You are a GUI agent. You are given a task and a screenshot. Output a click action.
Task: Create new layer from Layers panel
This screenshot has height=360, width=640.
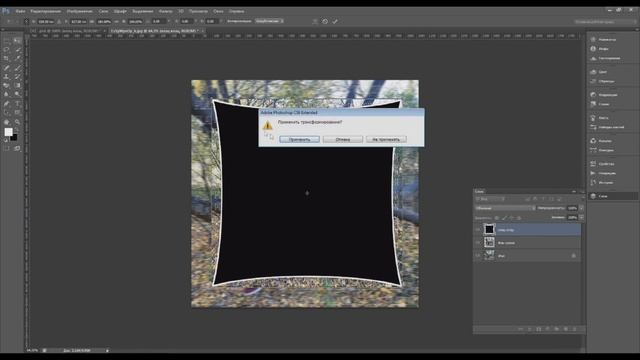click(566, 329)
